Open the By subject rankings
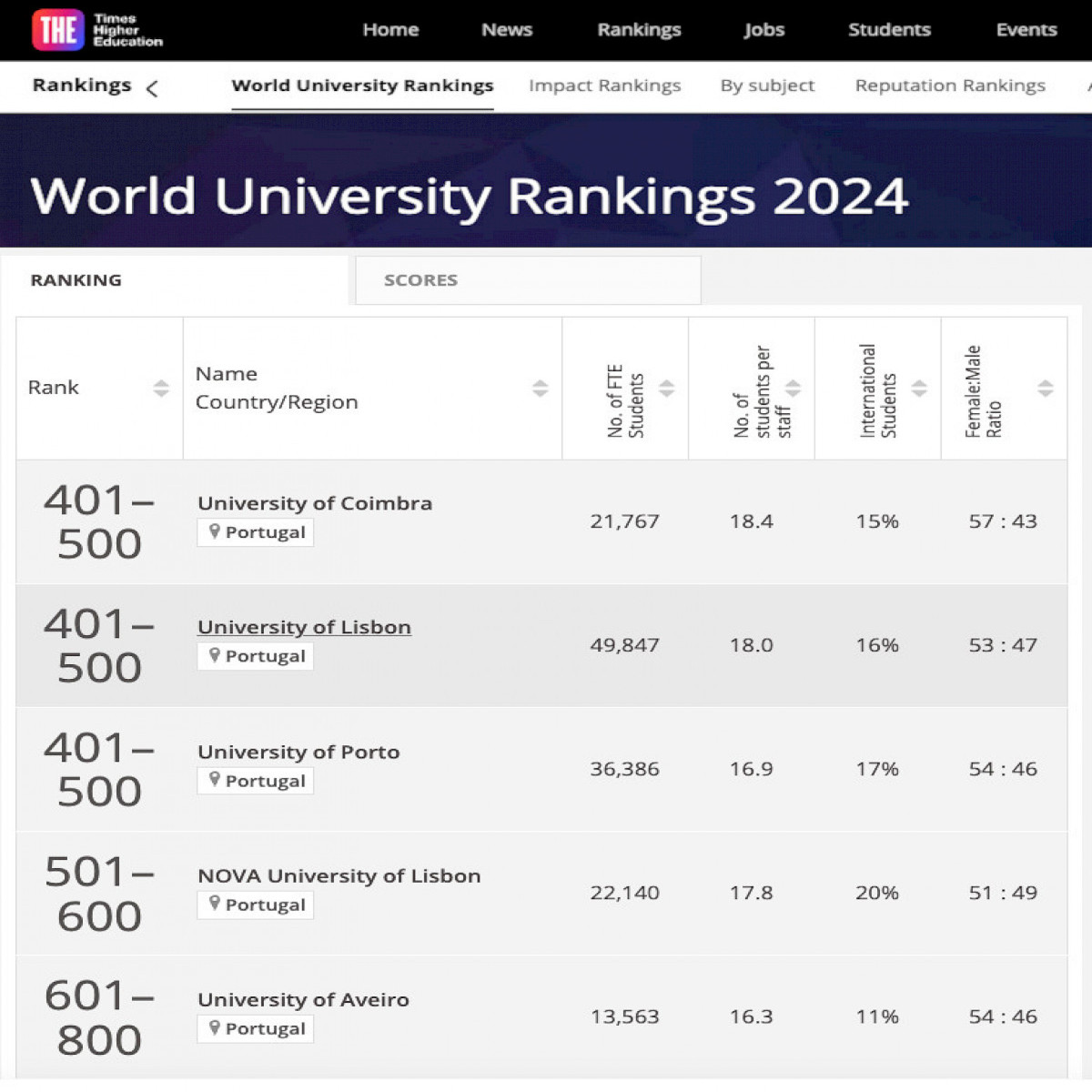The height and width of the screenshot is (1092, 1092). (x=767, y=86)
